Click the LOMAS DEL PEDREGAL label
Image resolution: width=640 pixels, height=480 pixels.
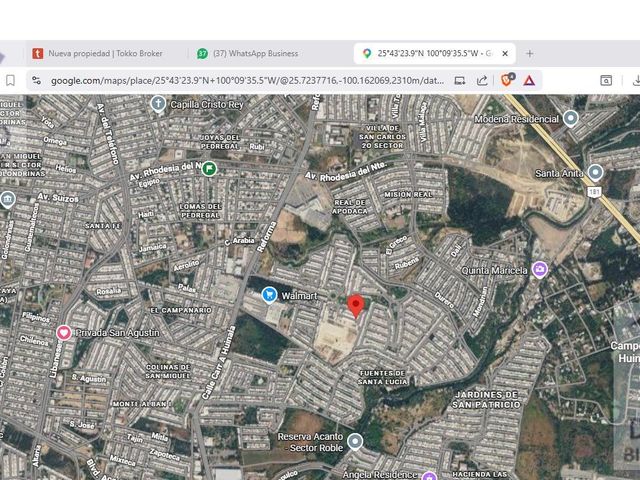tap(200, 211)
